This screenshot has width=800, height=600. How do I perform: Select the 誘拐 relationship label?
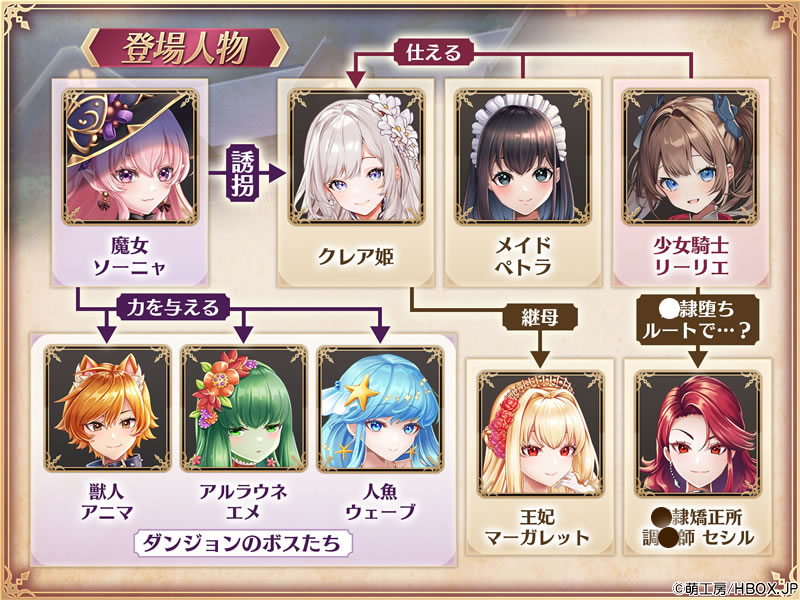[x=243, y=173]
